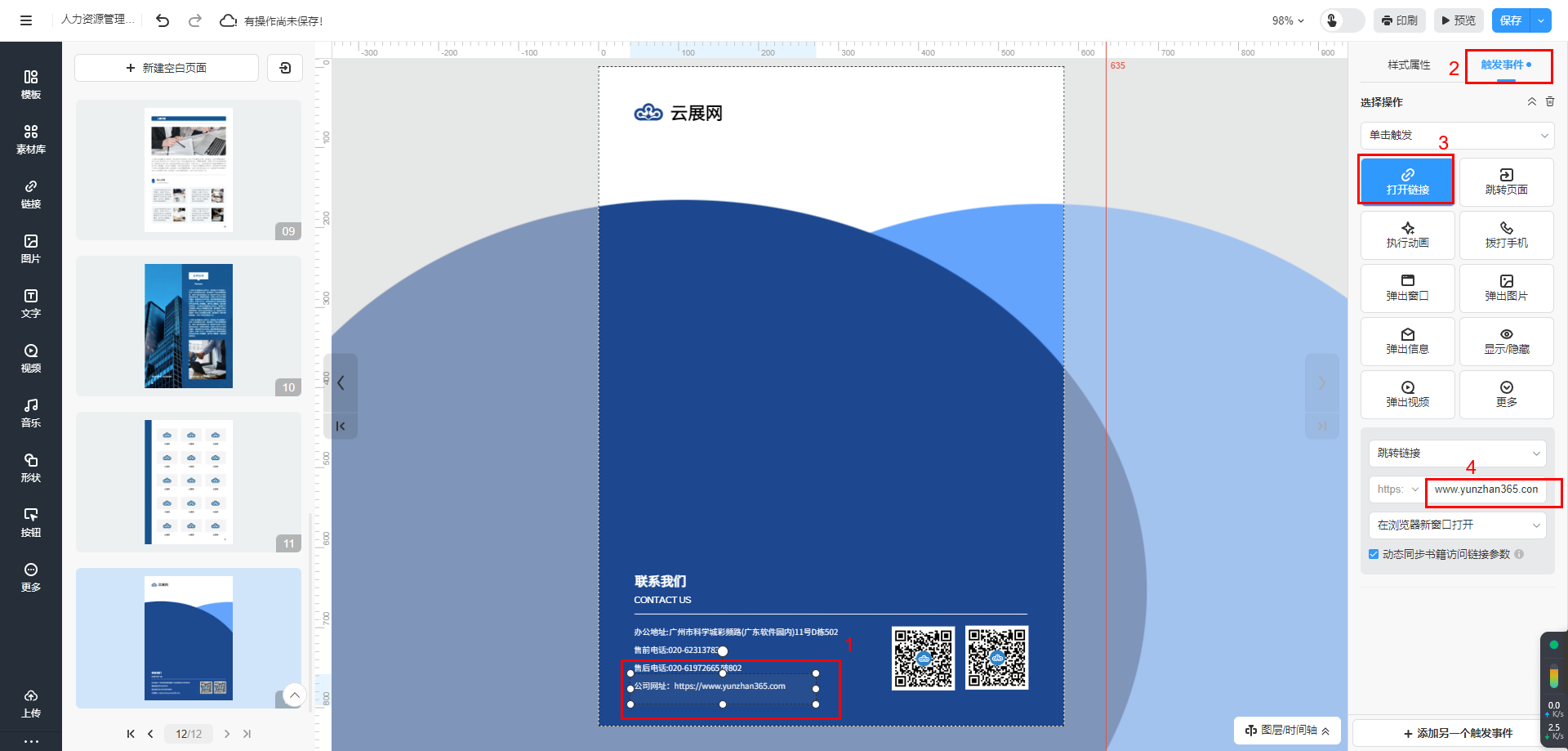Open the 音乐 music panel
Screen dimensions: 1568x751
tap(31, 413)
